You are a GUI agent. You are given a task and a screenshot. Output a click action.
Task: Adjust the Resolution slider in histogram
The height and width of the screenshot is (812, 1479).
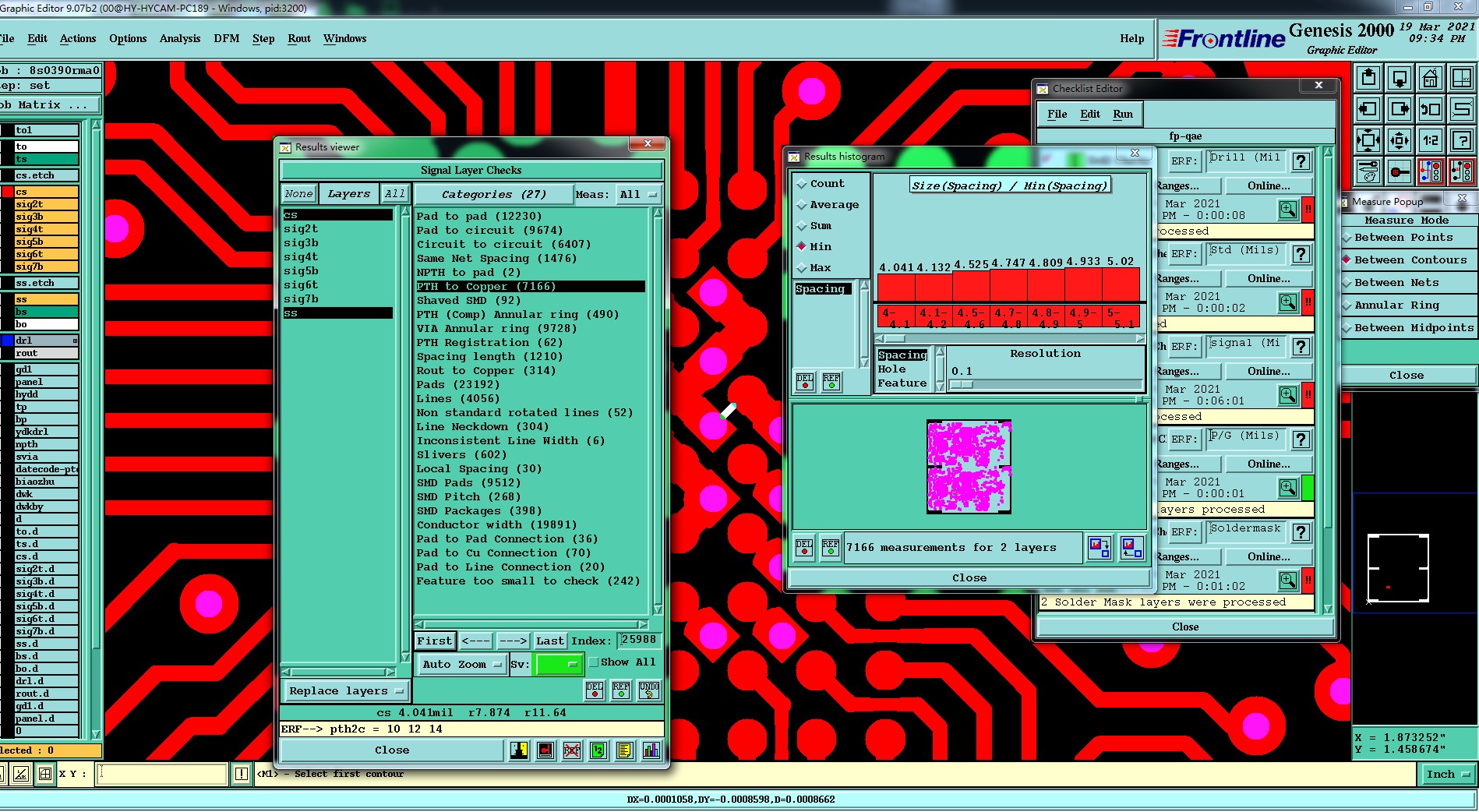point(1047,384)
